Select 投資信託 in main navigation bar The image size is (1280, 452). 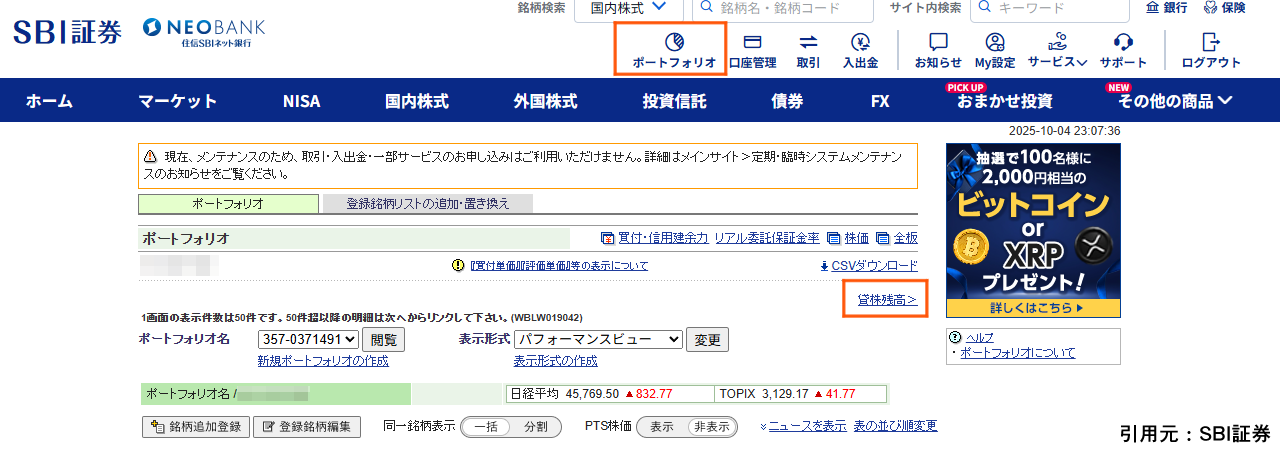[674, 101]
